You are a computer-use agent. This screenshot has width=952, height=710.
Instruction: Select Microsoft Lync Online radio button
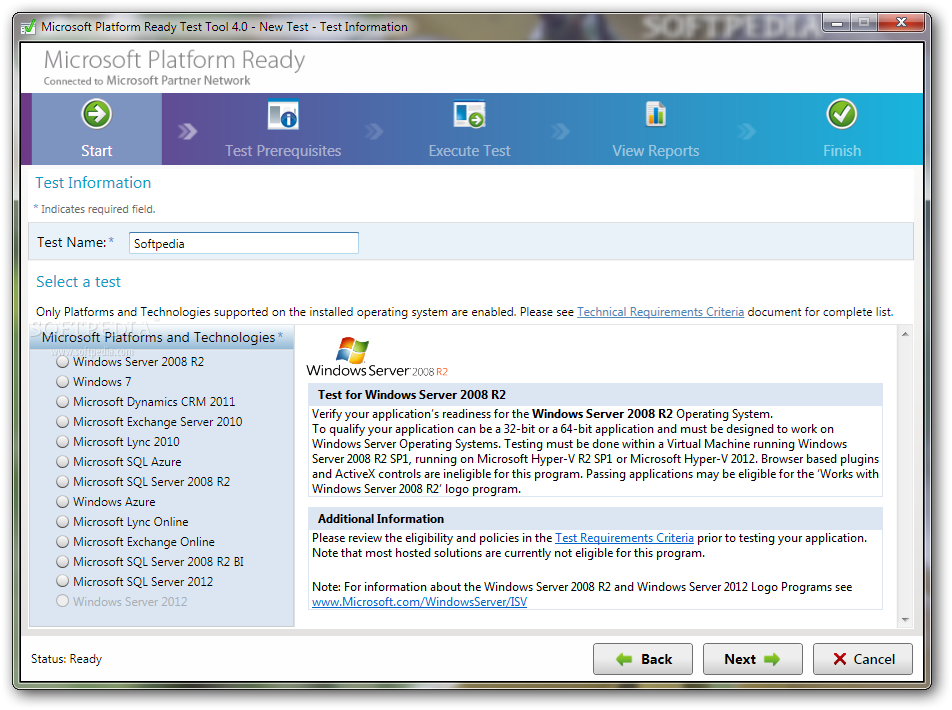click(62, 522)
